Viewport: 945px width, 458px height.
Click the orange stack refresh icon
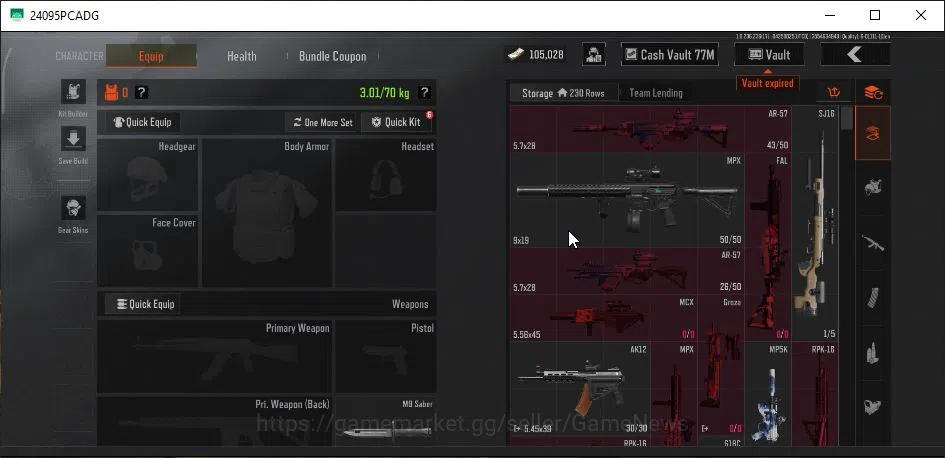[873, 93]
